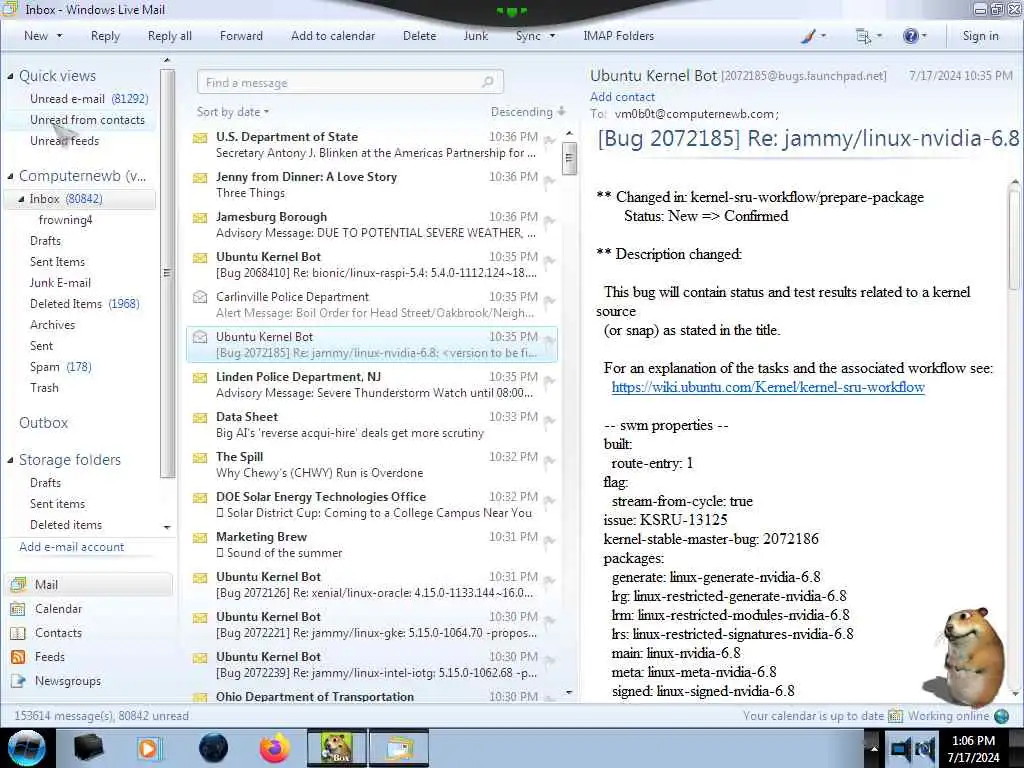This screenshot has height=768, width=1024.
Task: Collapse the Inbox folder tree
Action: pyautogui.click(x=21, y=199)
